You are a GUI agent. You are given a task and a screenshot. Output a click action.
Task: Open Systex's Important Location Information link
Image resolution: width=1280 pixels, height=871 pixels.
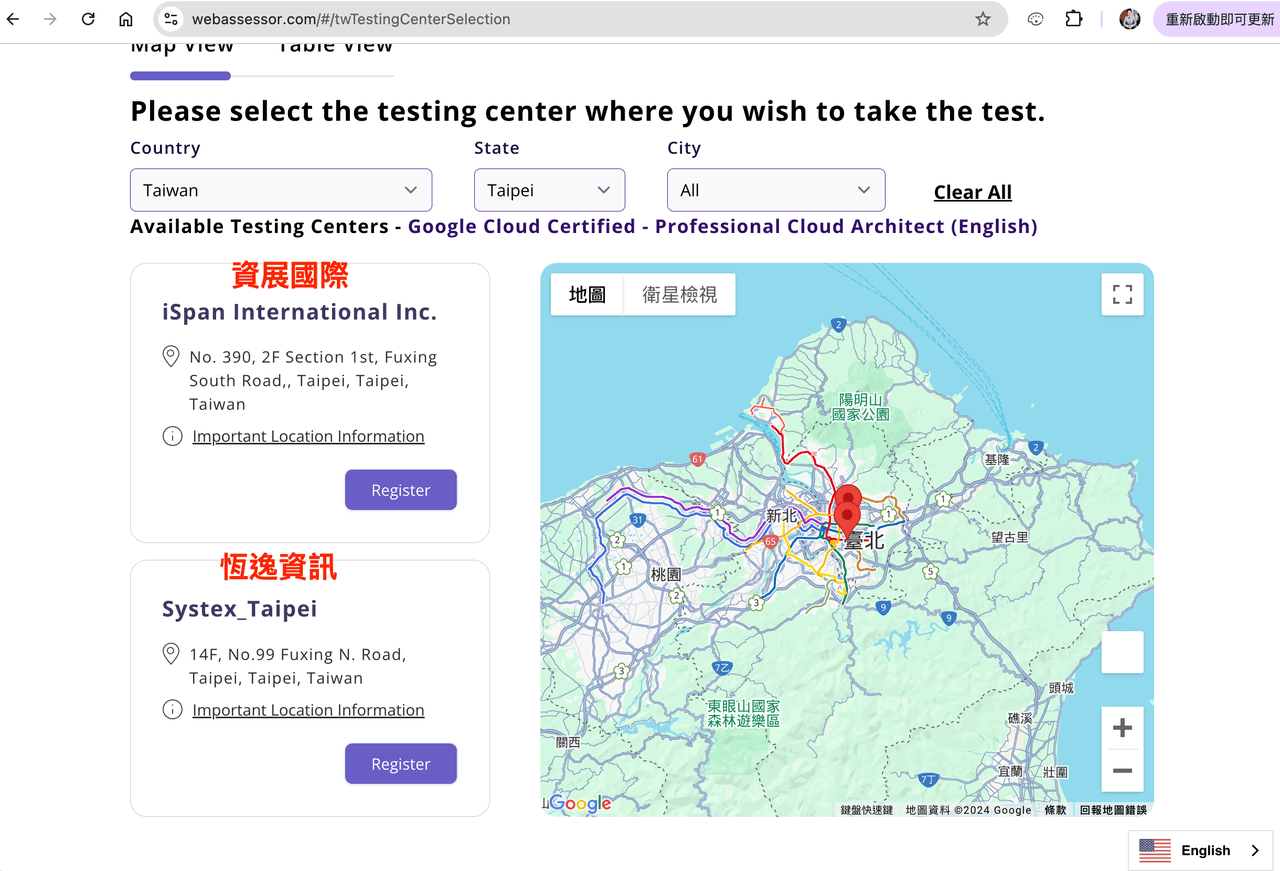point(308,710)
